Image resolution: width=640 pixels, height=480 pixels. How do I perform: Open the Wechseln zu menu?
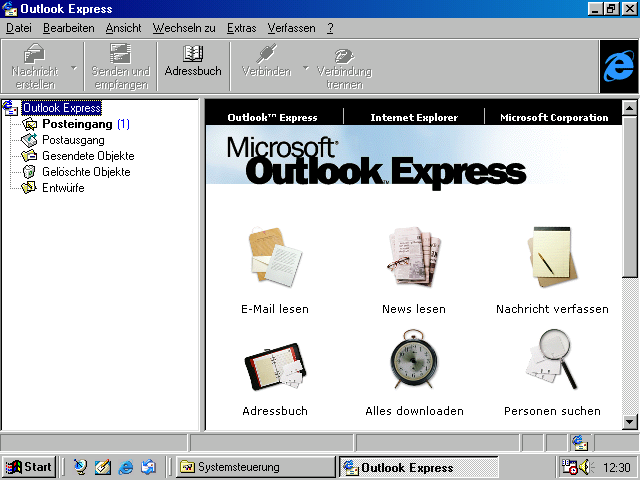pyautogui.click(x=184, y=28)
